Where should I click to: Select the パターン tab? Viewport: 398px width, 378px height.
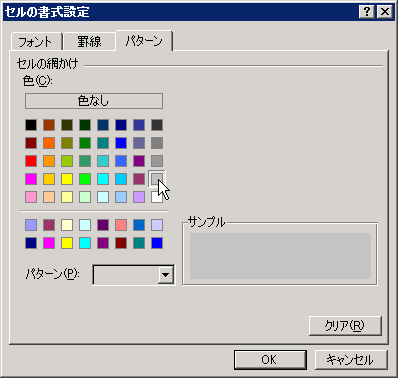(x=144, y=41)
